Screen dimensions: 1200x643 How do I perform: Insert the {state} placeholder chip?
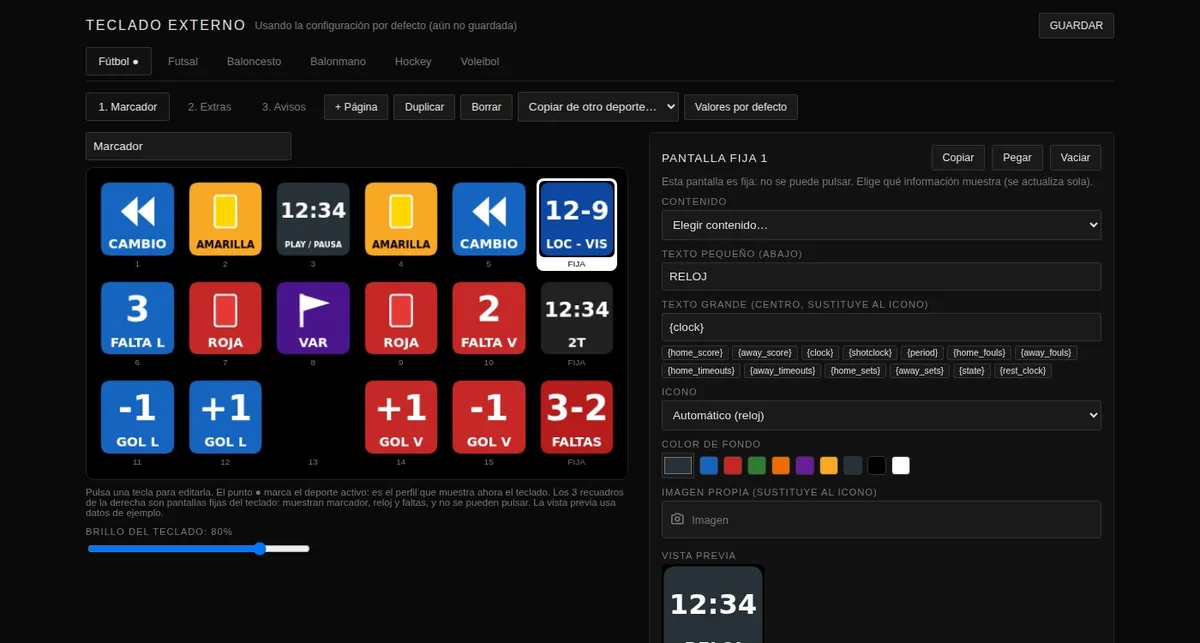(x=971, y=371)
